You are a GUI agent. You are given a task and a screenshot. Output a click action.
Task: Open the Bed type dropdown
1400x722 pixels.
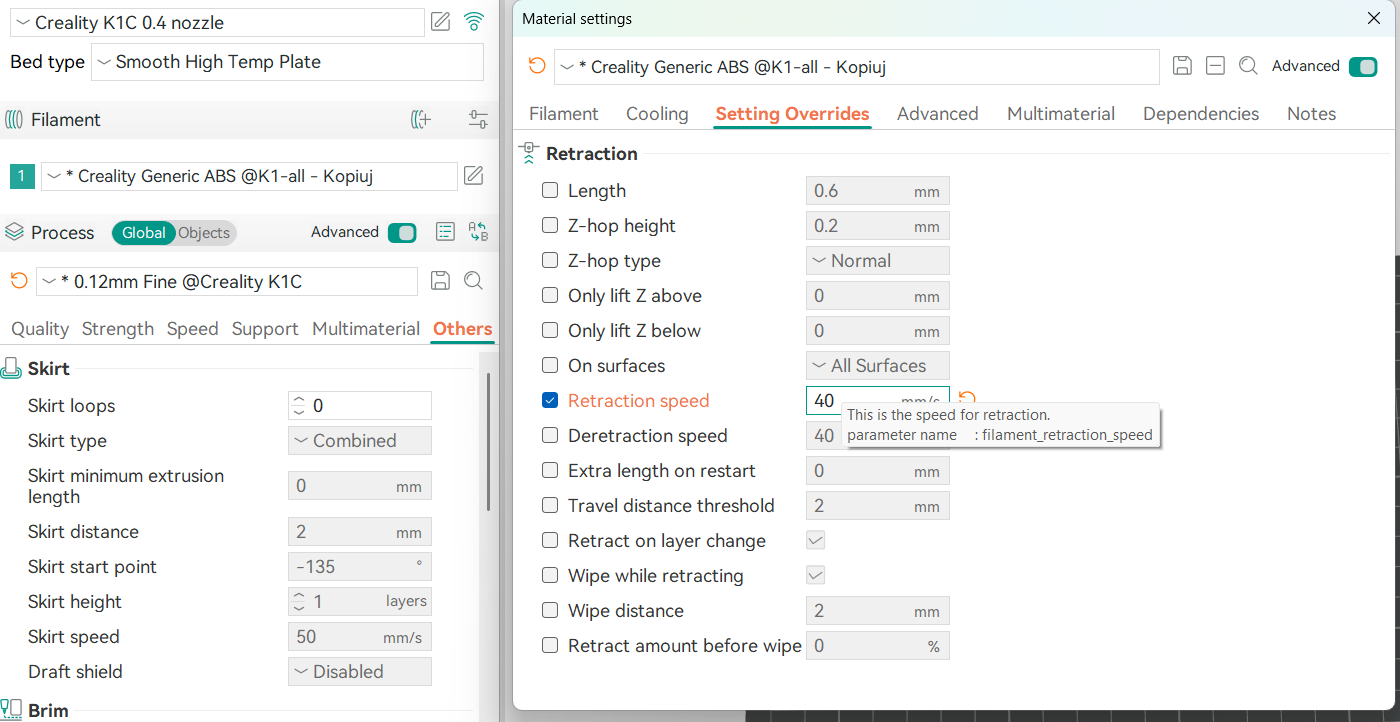287,62
